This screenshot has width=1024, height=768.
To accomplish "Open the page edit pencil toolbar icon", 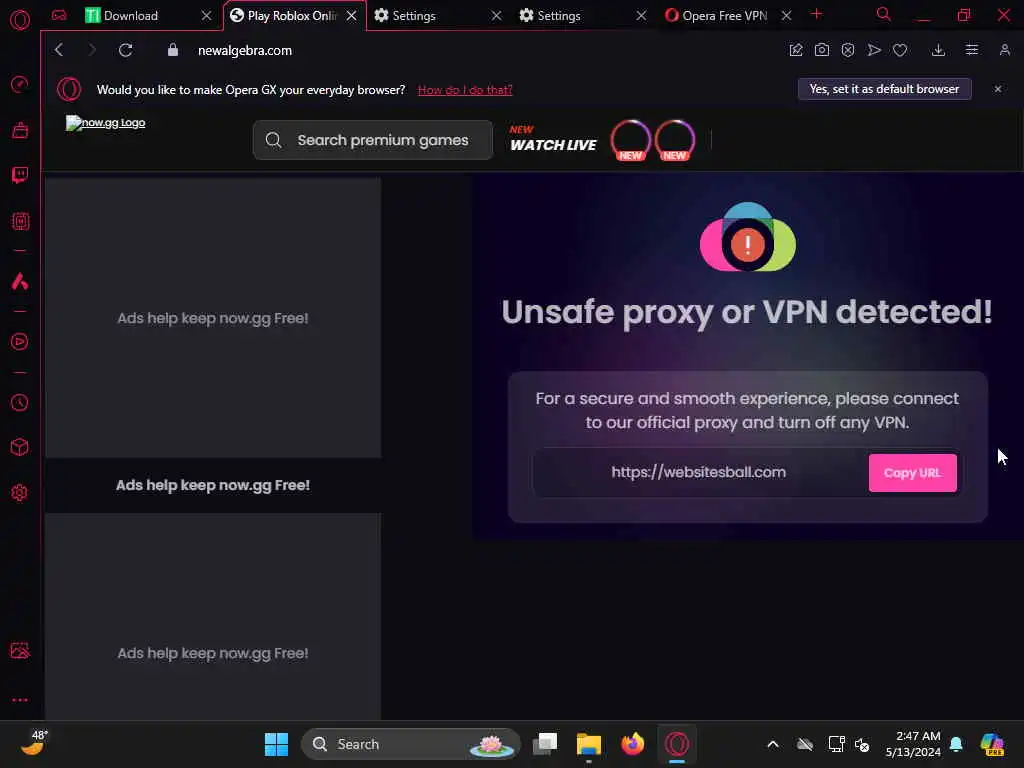I will 795,50.
